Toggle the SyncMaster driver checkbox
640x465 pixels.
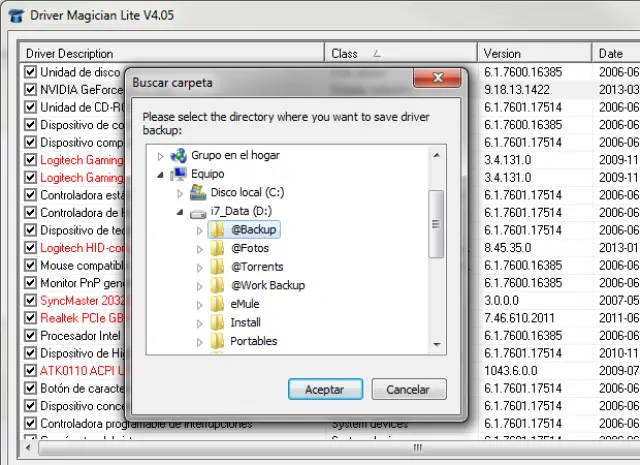pos(31,301)
